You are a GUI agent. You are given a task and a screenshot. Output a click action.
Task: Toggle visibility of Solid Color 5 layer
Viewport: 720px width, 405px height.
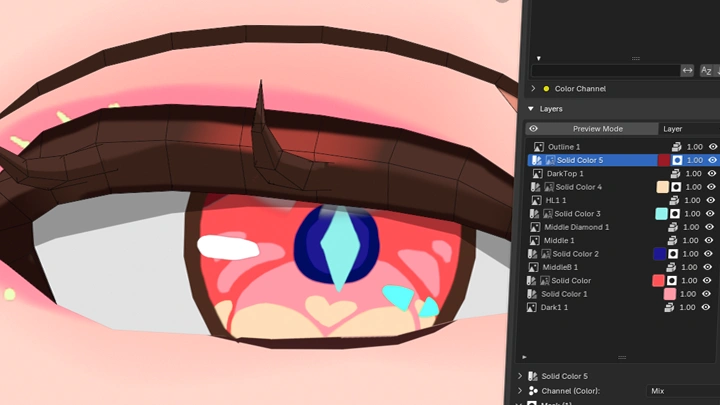(x=712, y=160)
